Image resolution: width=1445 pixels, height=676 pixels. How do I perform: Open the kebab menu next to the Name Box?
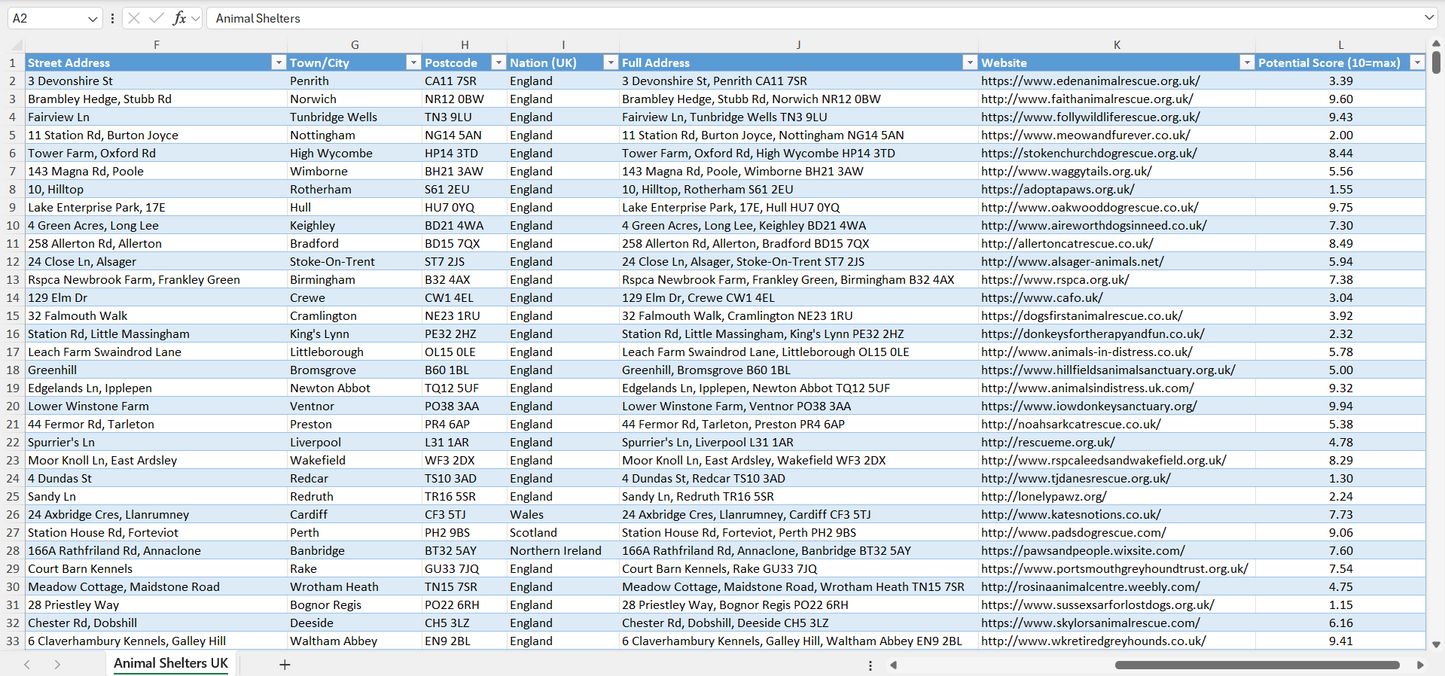(112, 18)
